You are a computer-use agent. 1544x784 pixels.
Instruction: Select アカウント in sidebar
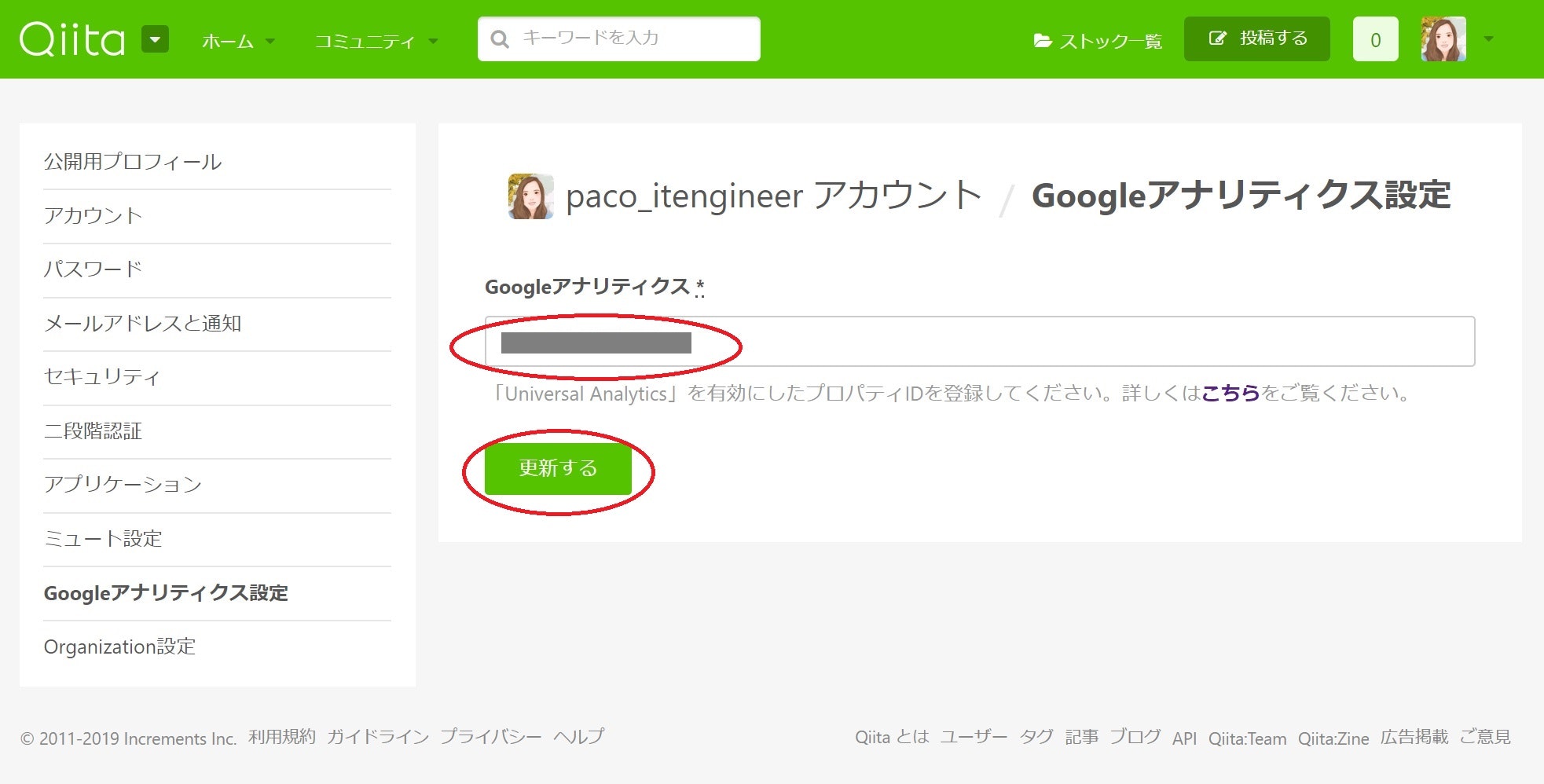pos(93,215)
